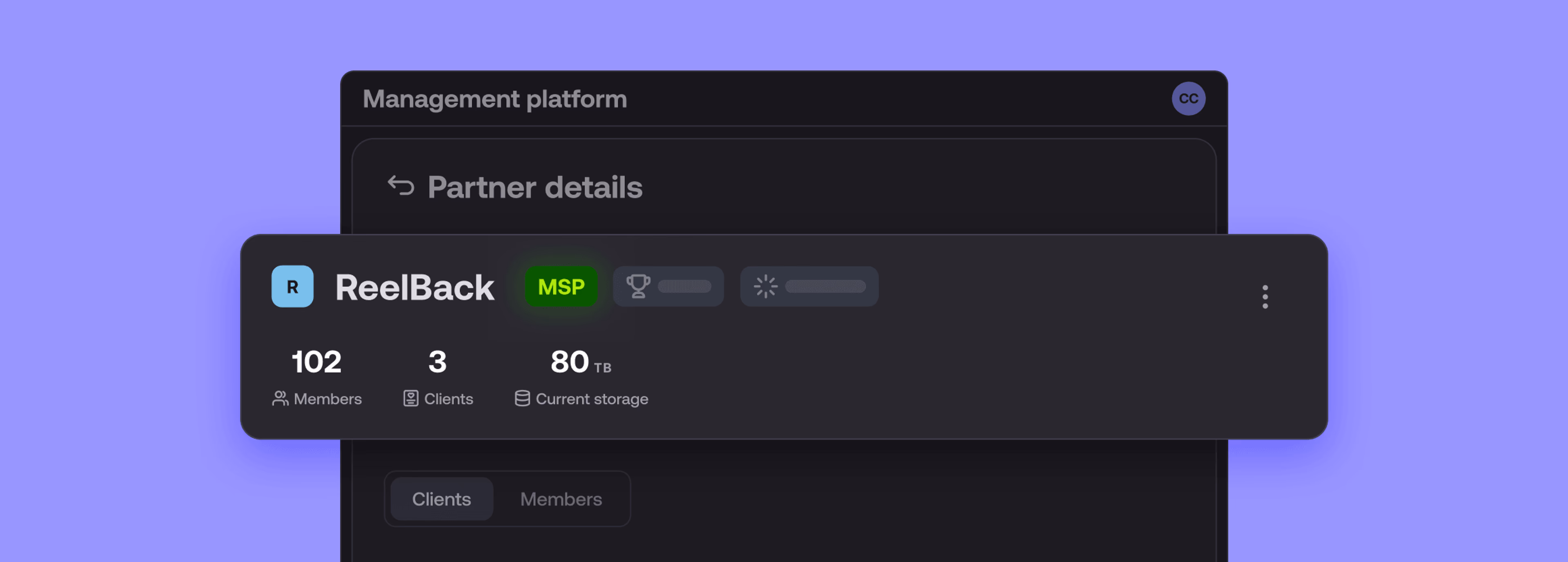Click the trophy badge chip
This screenshot has height=562, width=1568.
(x=668, y=287)
